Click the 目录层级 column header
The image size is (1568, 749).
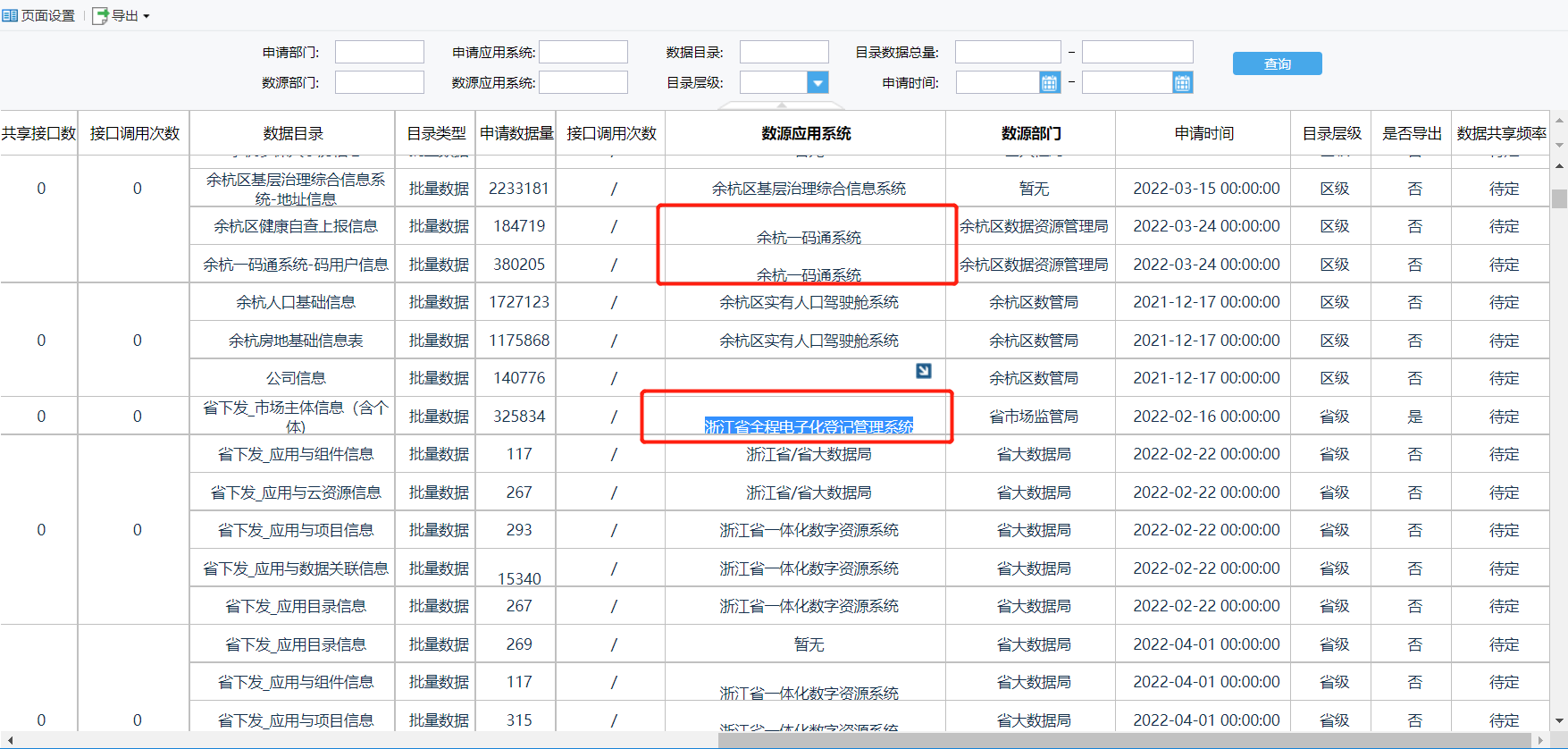point(1331,133)
